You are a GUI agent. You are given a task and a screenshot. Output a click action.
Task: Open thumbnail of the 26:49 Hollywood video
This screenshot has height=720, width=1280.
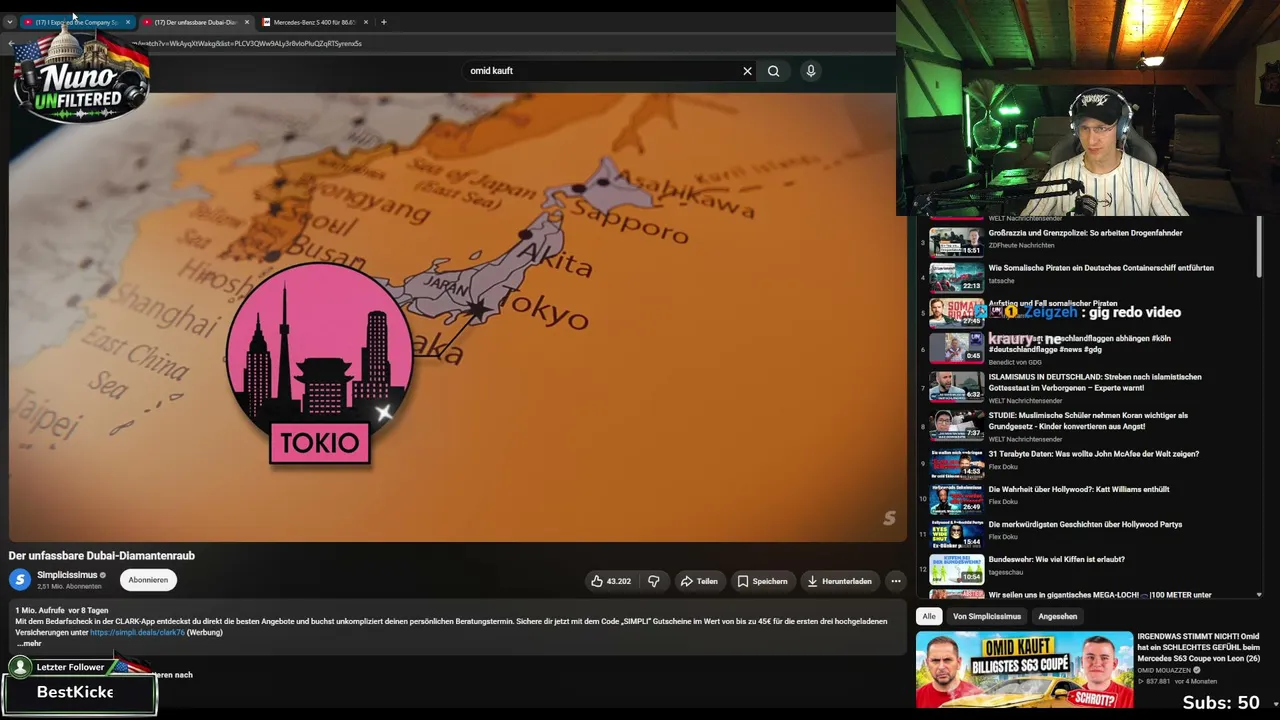[x=957, y=499]
